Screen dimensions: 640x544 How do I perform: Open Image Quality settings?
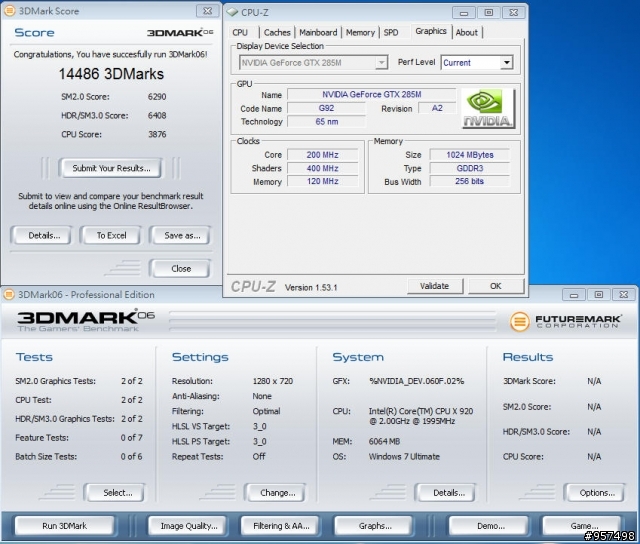click(189, 526)
